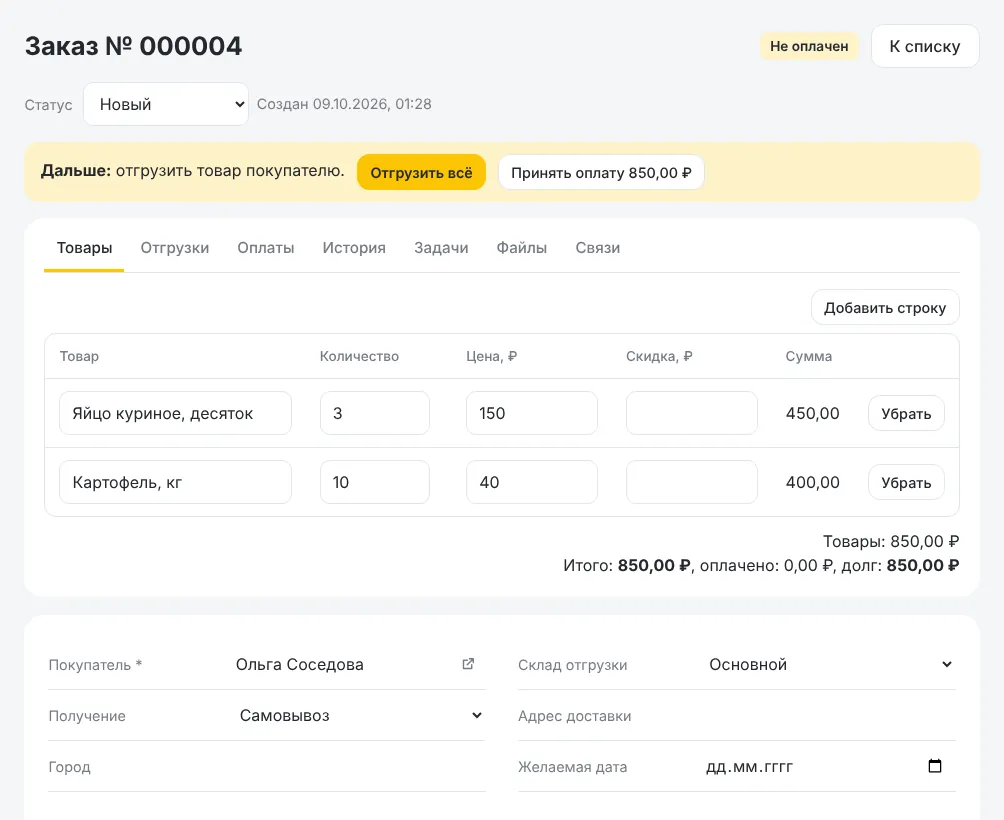Click the Не оплачен status badge
1004x820 pixels.
pyautogui.click(x=809, y=46)
